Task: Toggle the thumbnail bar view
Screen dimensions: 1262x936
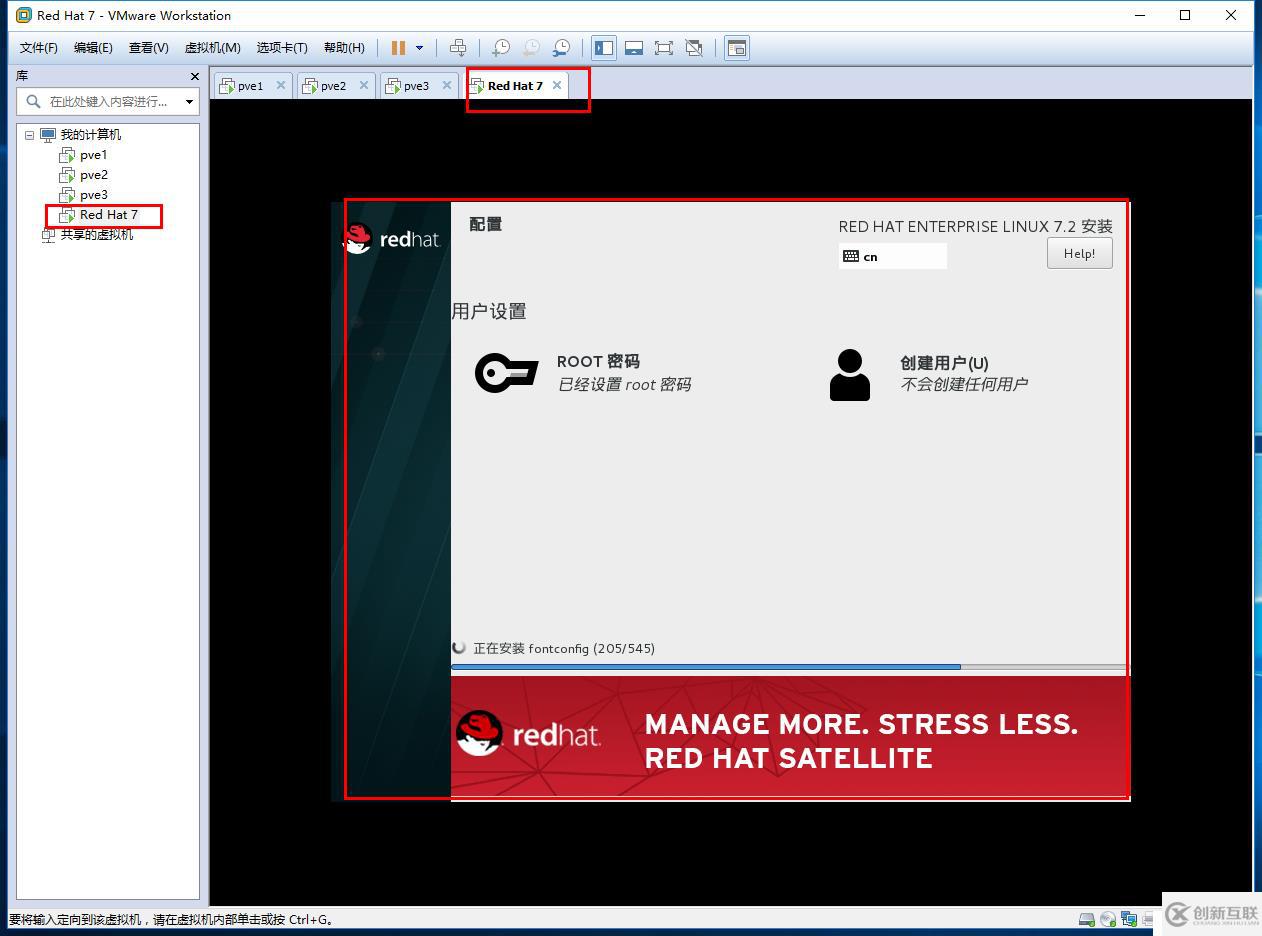Action: 633,48
